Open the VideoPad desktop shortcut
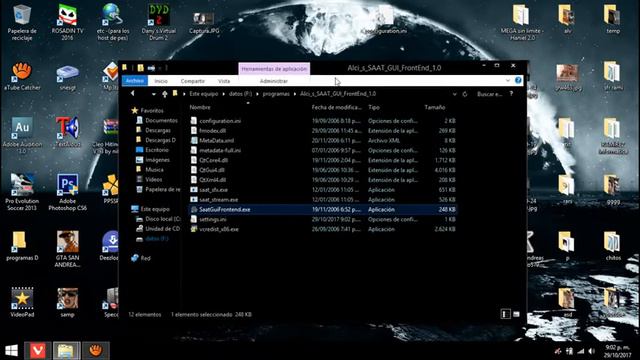Image resolution: width=640 pixels, height=360 pixels. point(22,302)
